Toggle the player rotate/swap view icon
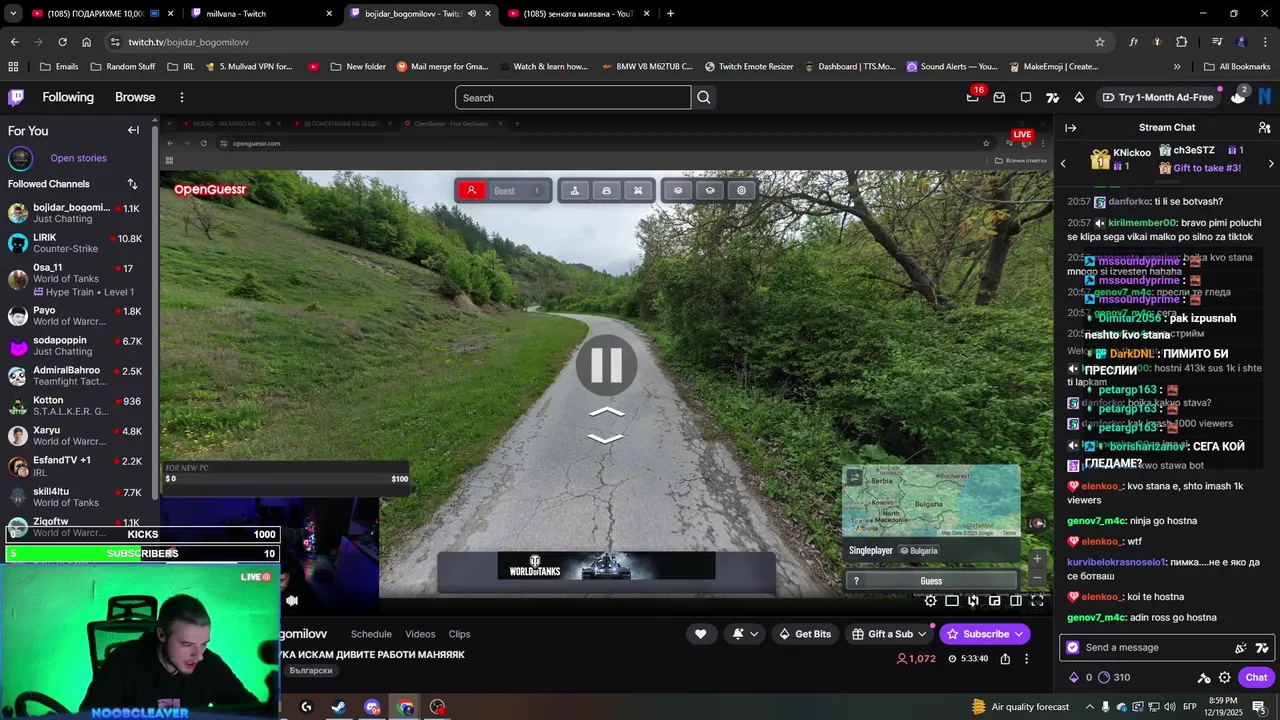The image size is (1280, 720). [x=973, y=601]
